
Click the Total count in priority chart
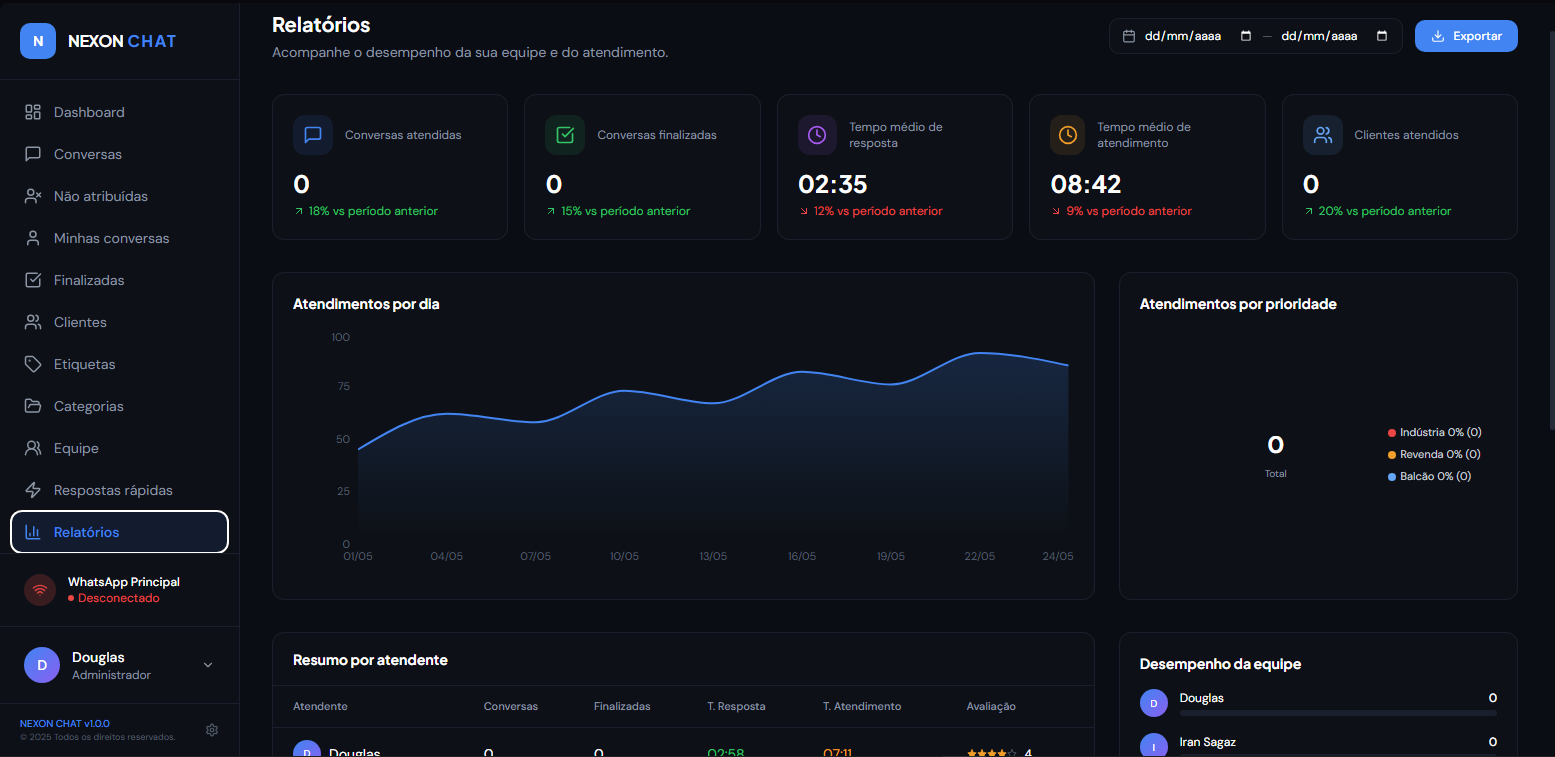pyautogui.click(x=1276, y=445)
